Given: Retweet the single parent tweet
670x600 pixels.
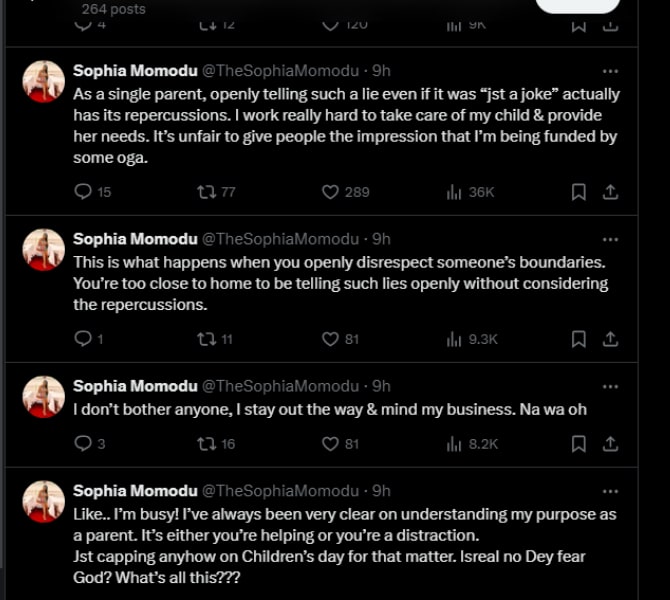Looking at the screenshot, I should pos(207,192).
